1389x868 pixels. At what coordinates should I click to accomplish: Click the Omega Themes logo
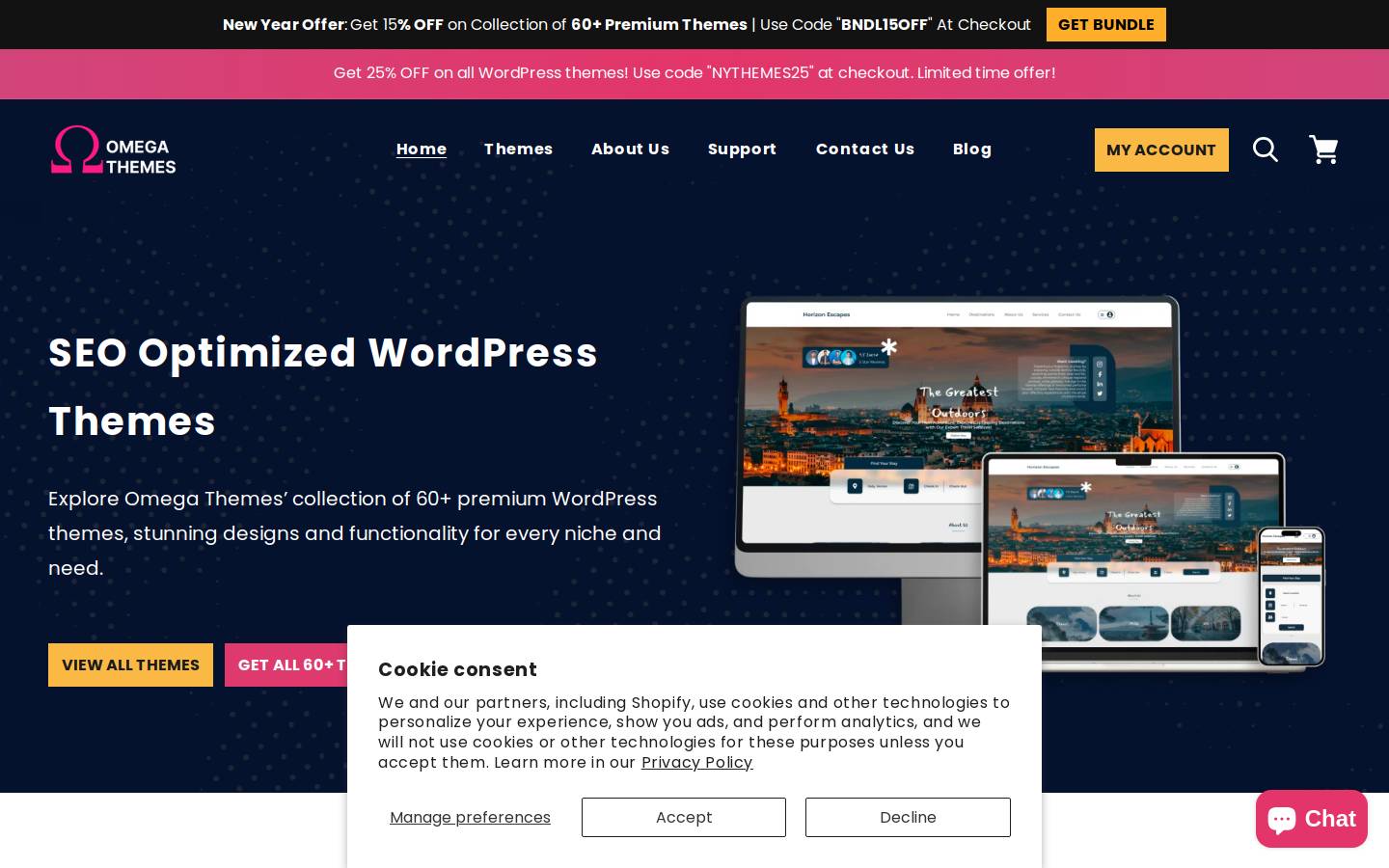click(113, 149)
